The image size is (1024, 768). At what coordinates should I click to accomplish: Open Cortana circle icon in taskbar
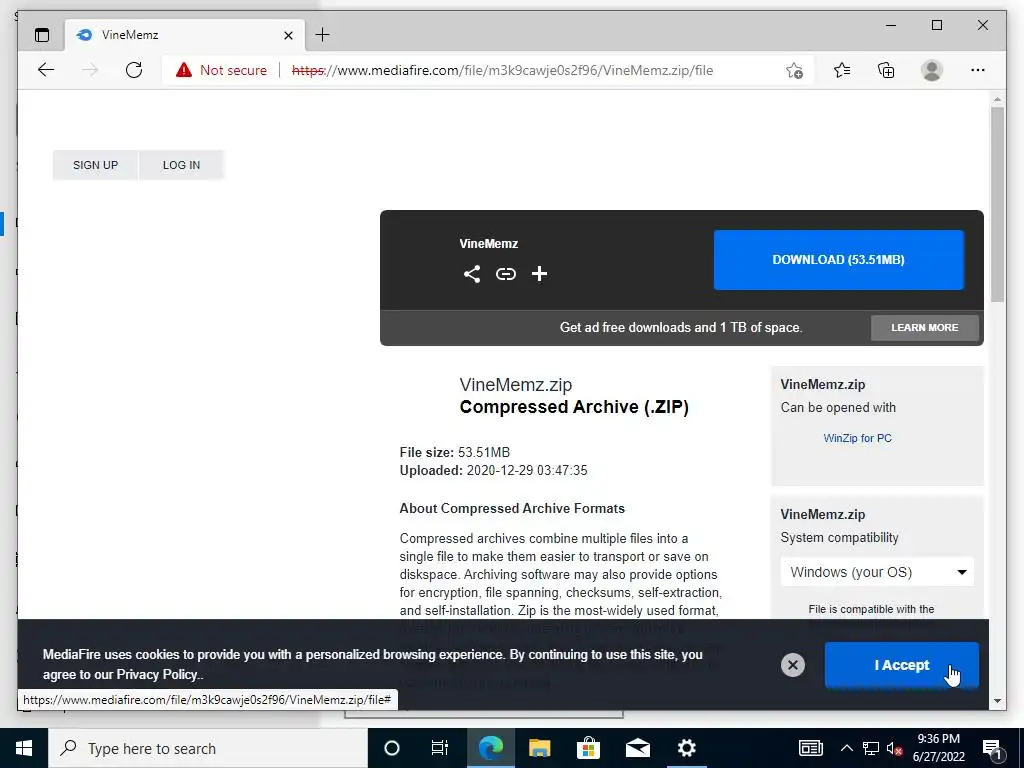pos(392,748)
